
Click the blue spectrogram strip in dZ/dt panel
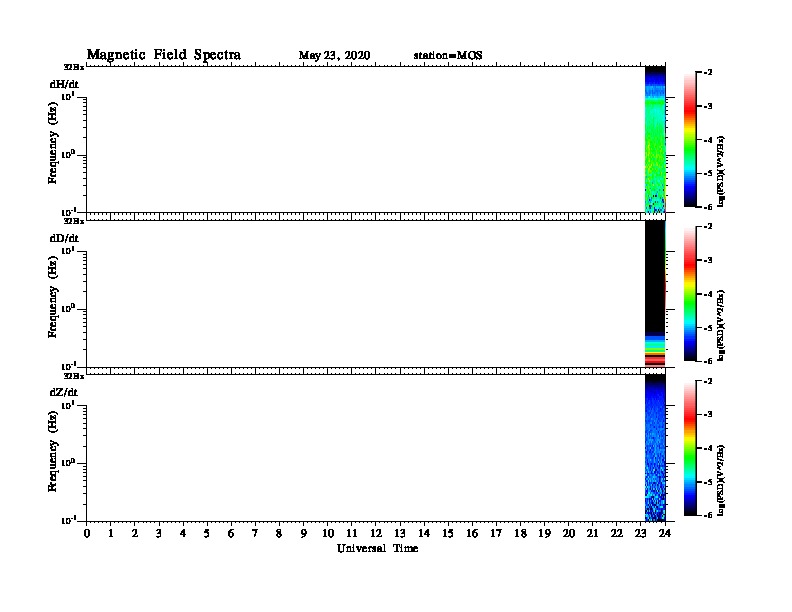pyautogui.click(x=655, y=448)
